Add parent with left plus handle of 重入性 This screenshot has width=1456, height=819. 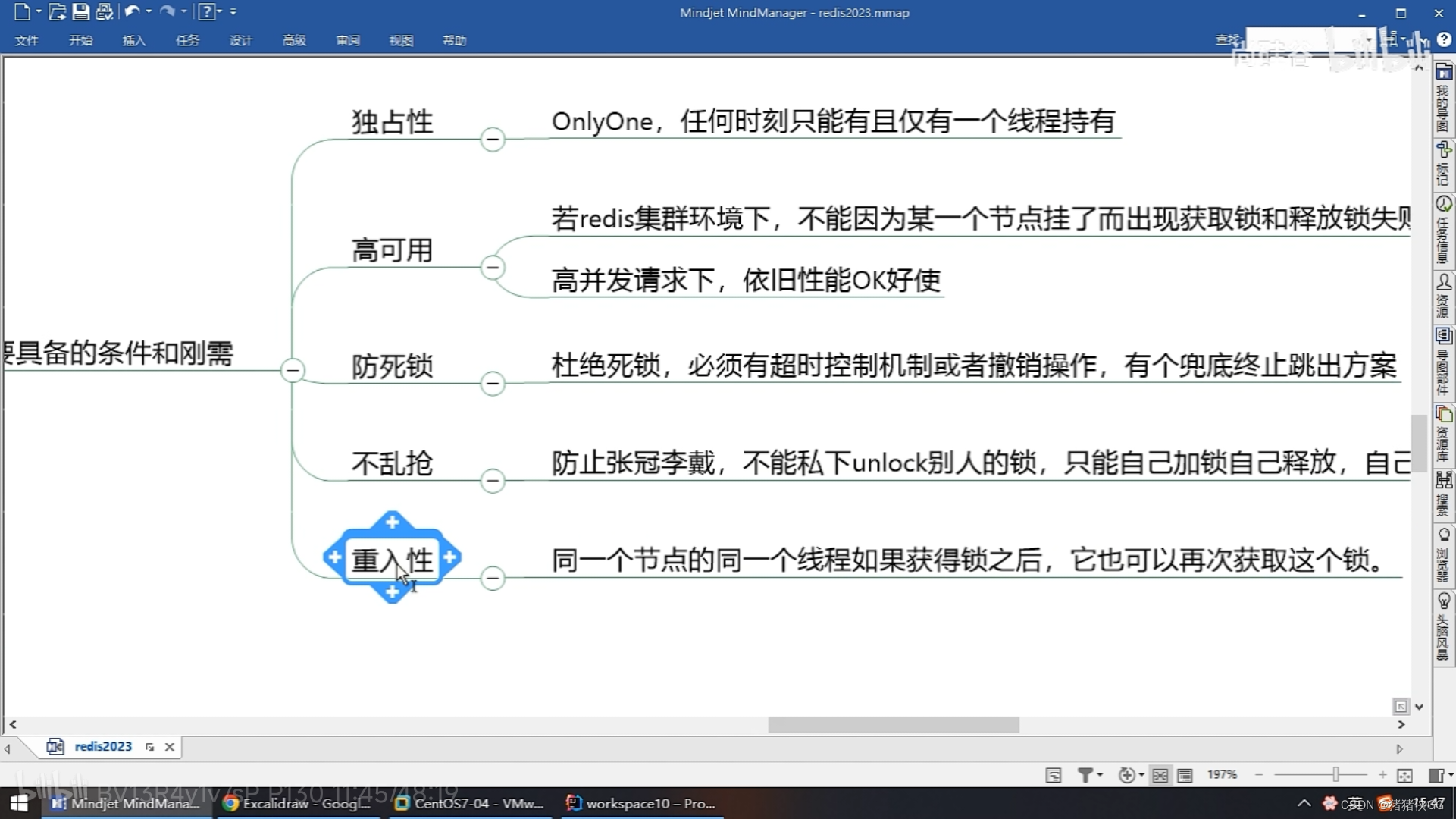pos(334,557)
